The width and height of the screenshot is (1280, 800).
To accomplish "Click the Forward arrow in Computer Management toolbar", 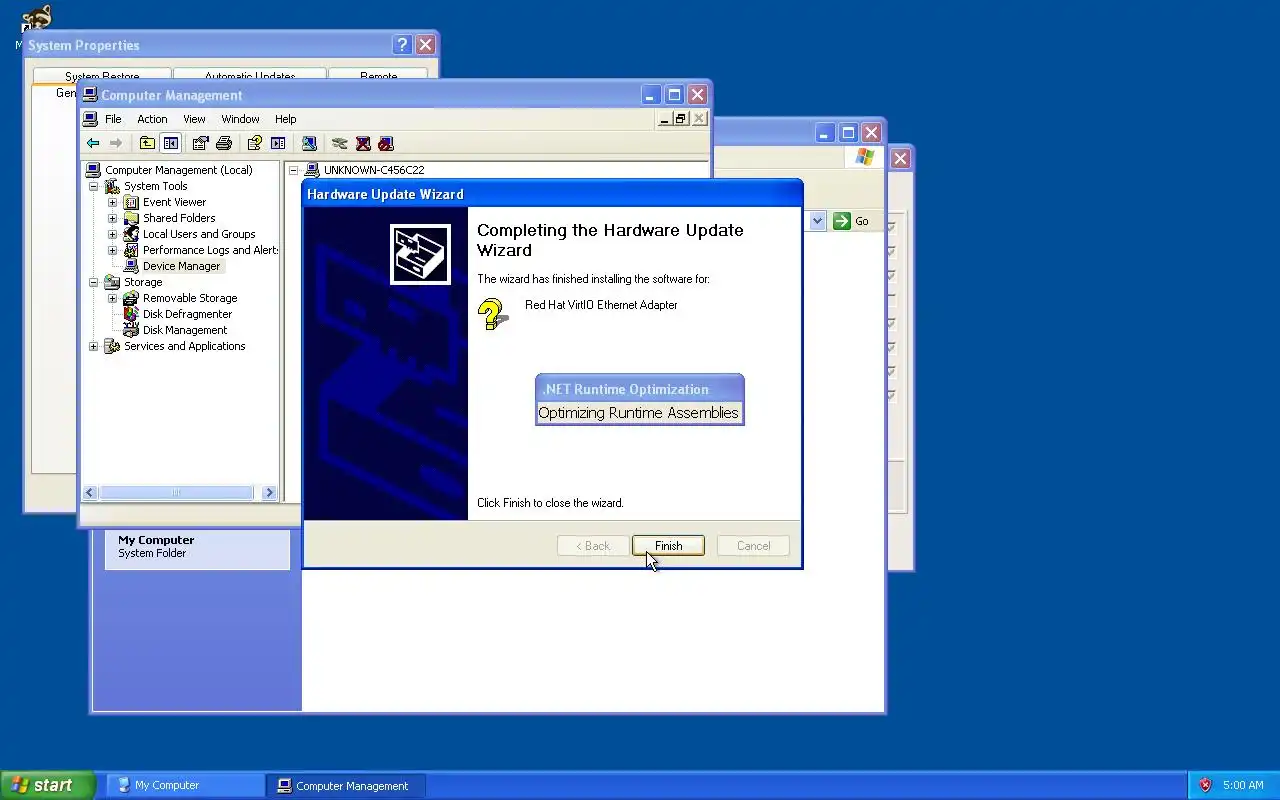I will coord(116,143).
